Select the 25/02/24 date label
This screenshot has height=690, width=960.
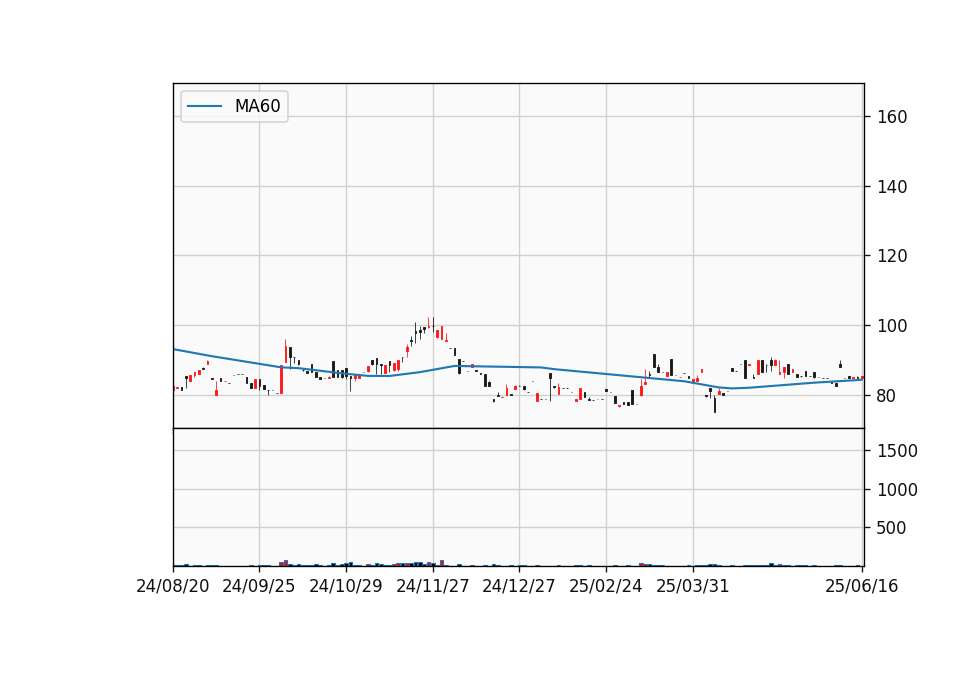point(606,586)
